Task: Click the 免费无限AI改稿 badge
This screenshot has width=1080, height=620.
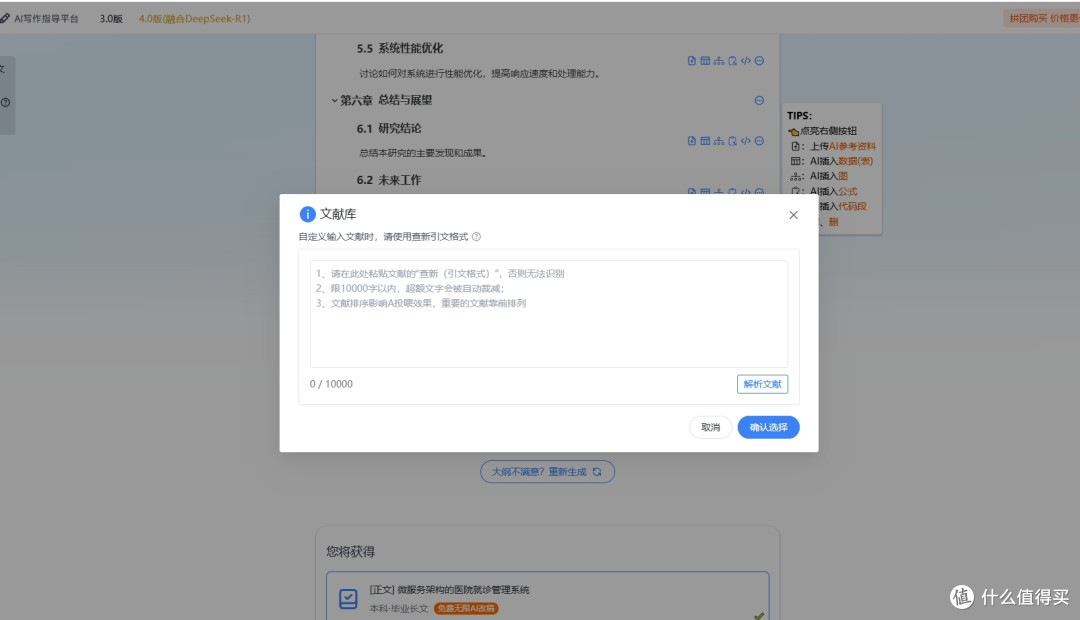Action: (x=466, y=608)
